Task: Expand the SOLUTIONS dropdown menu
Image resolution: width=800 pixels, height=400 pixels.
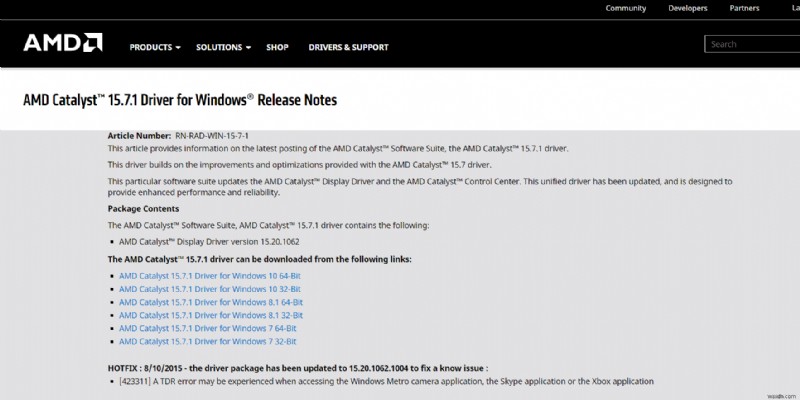Action: click(223, 47)
